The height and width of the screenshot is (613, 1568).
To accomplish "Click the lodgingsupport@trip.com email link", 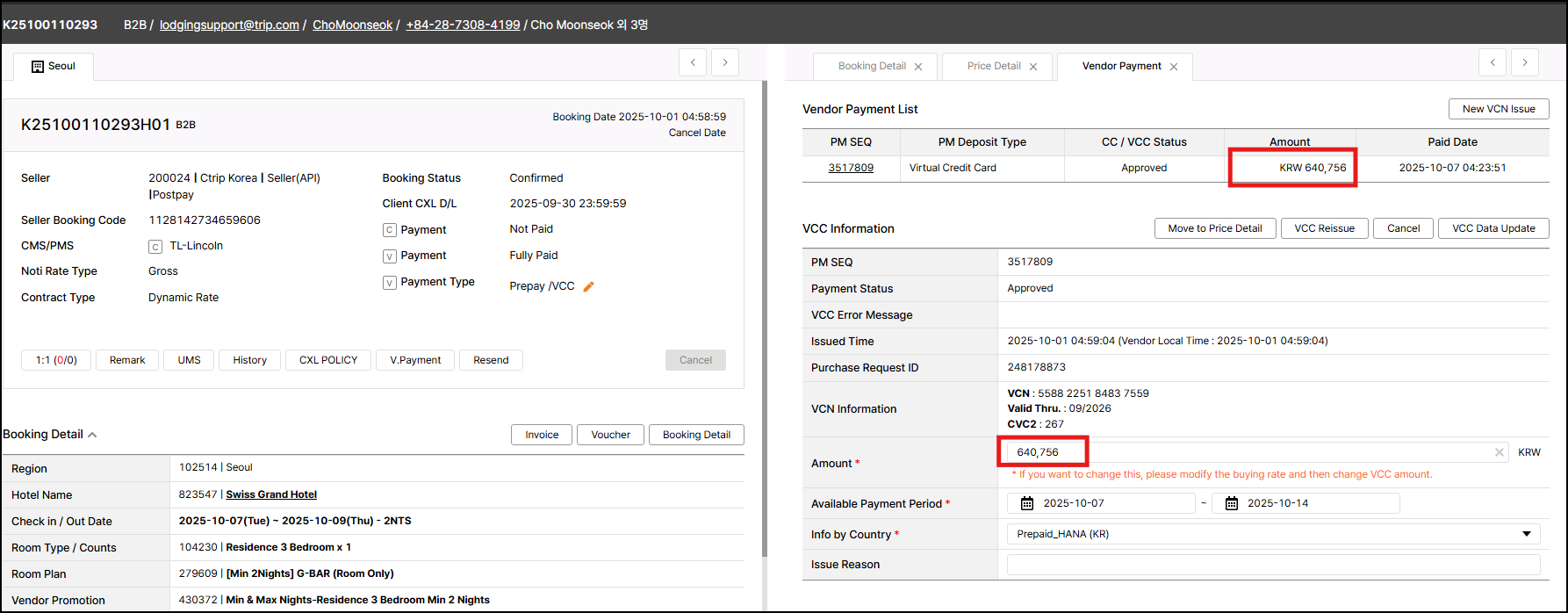I will (x=229, y=25).
